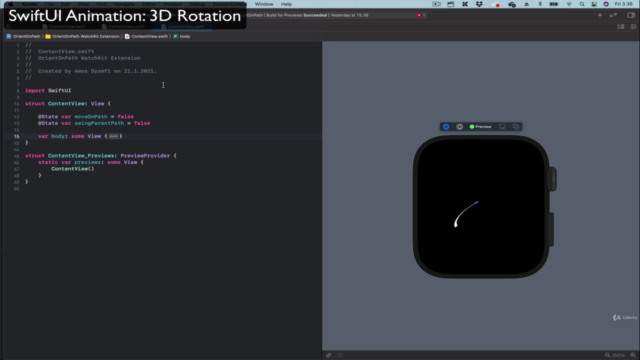
Task: Click the clapperboard menu bar icon
Action: (x=451, y=4)
